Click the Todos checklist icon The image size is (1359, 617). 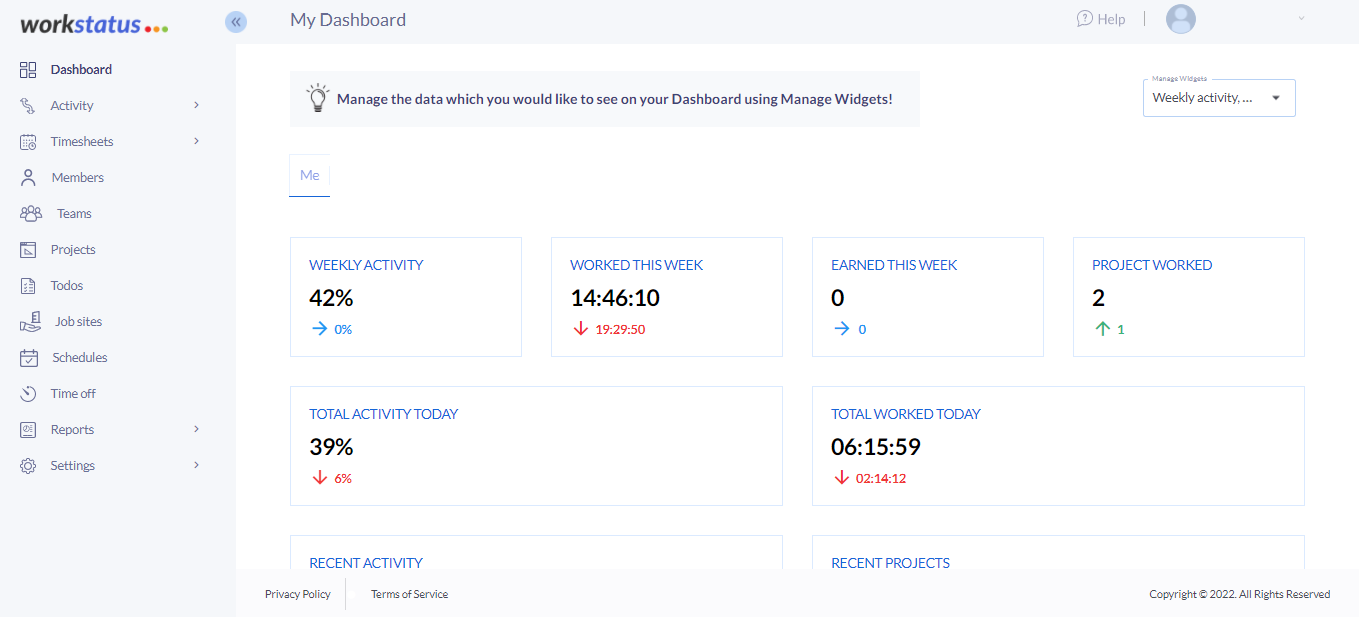tap(29, 286)
